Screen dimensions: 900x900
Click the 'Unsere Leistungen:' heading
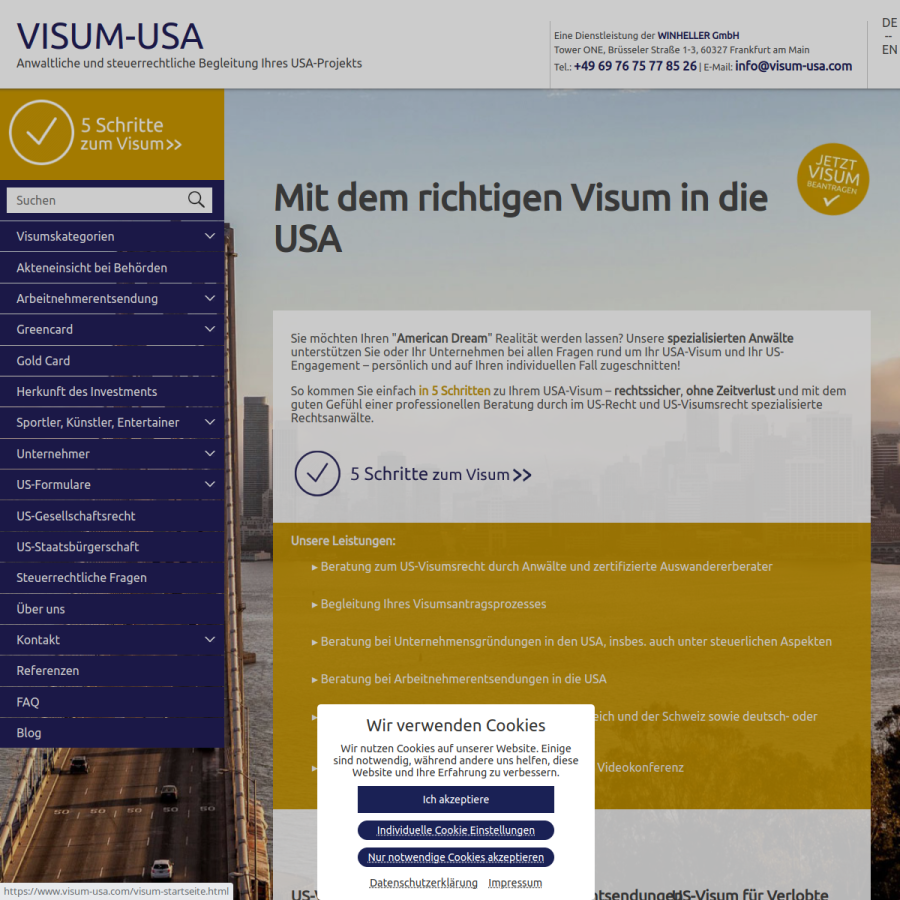point(343,541)
